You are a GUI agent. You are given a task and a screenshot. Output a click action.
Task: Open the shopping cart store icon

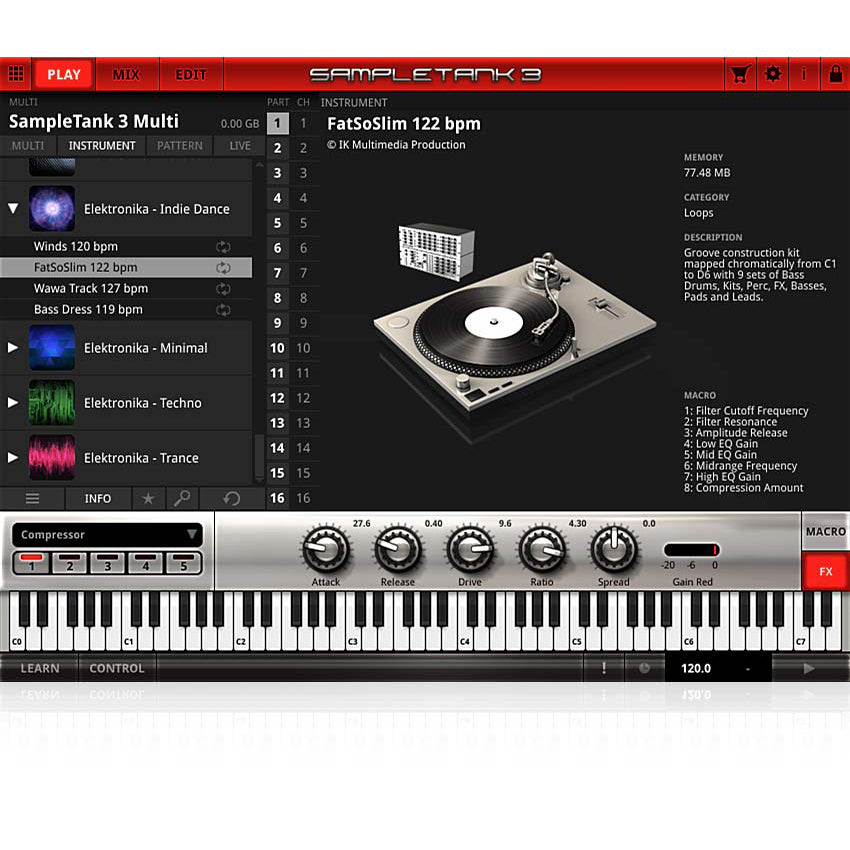pyautogui.click(x=739, y=73)
